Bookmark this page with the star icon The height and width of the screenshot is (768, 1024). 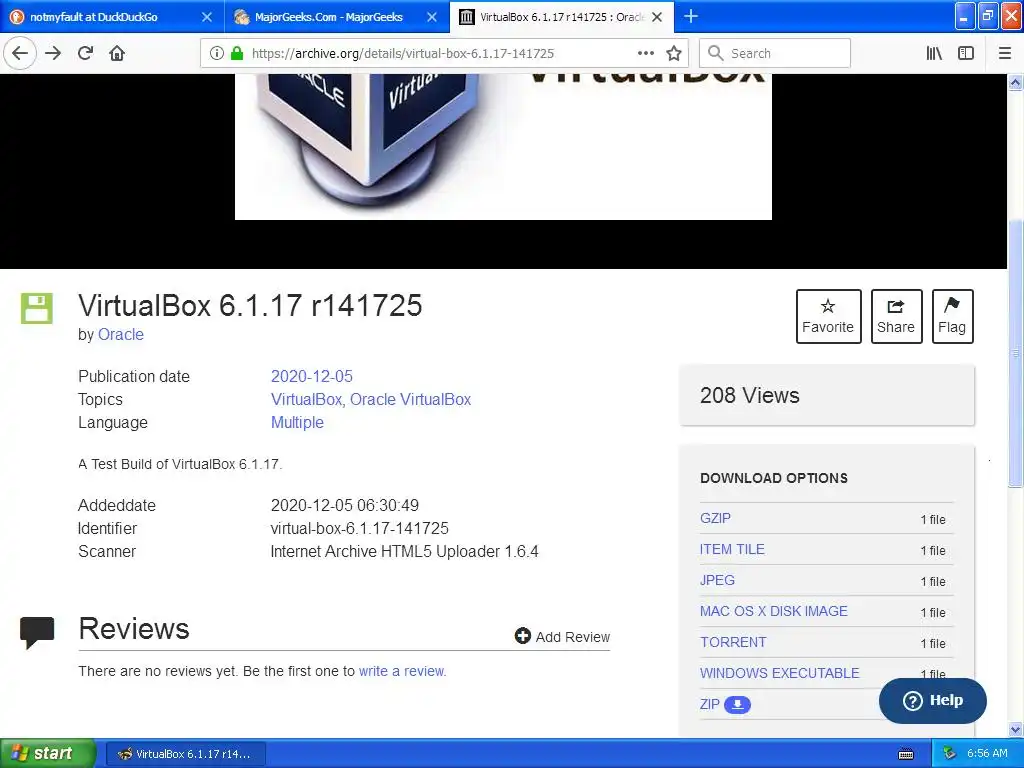tap(674, 53)
